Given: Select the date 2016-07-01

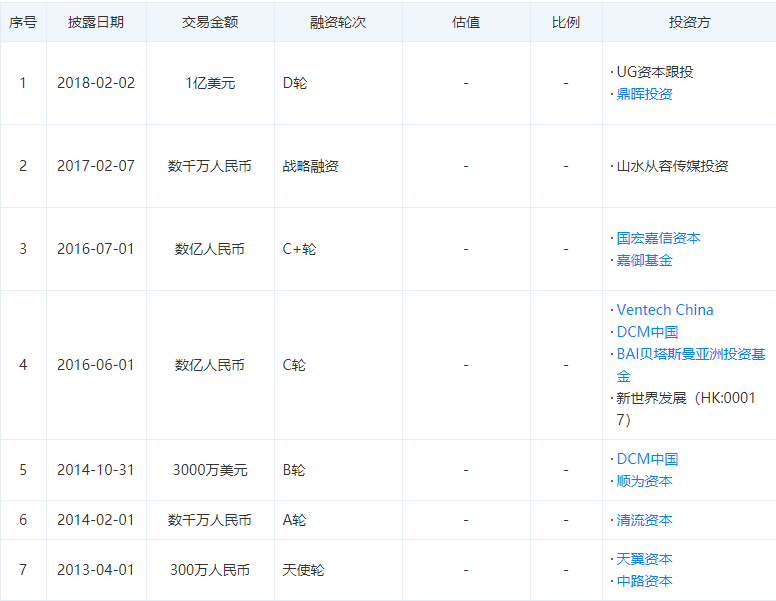Looking at the screenshot, I should 96,249.
